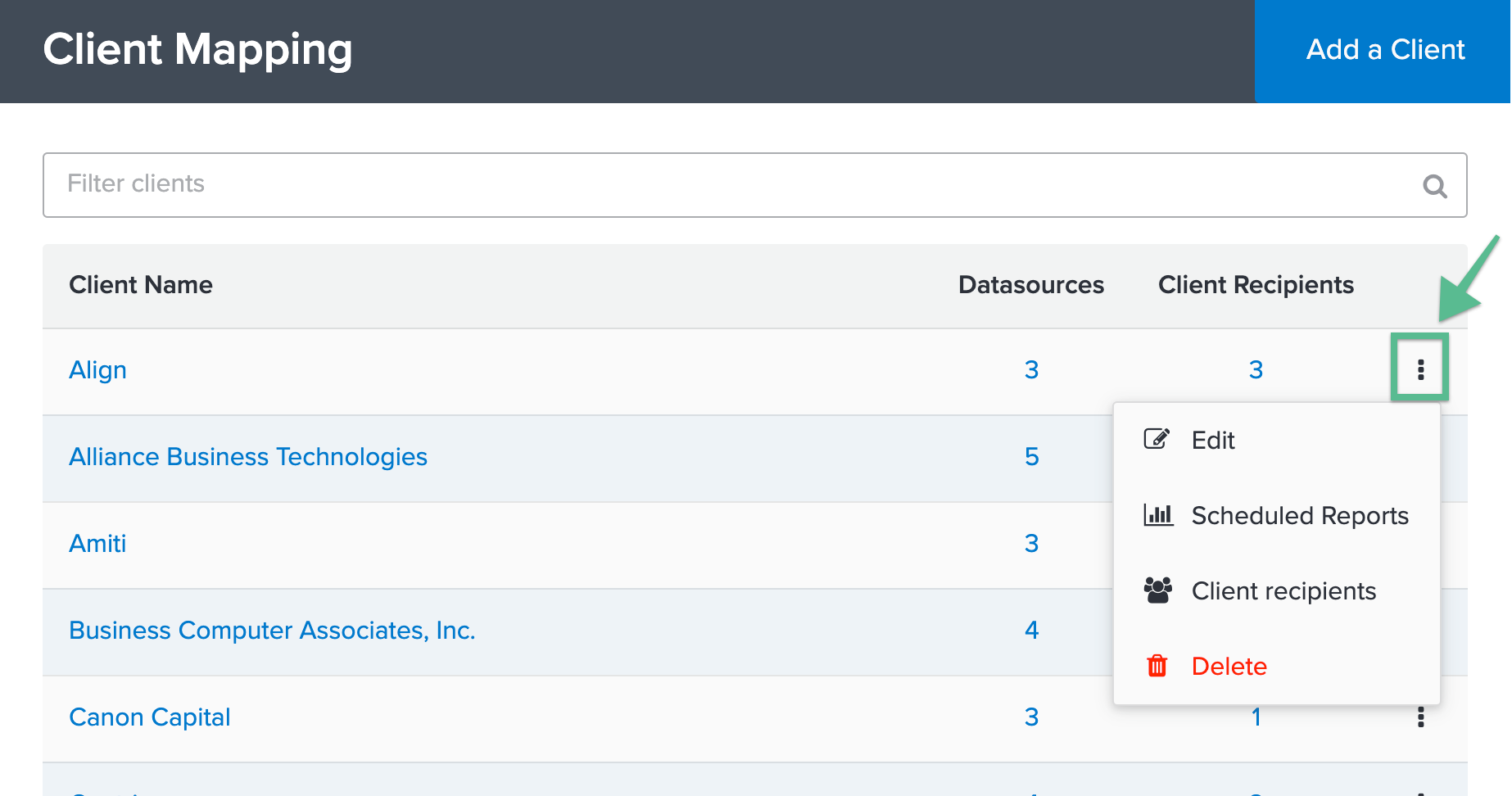Click the Scheduled Reports chart icon
The image size is (1512, 796).
[x=1158, y=515]
